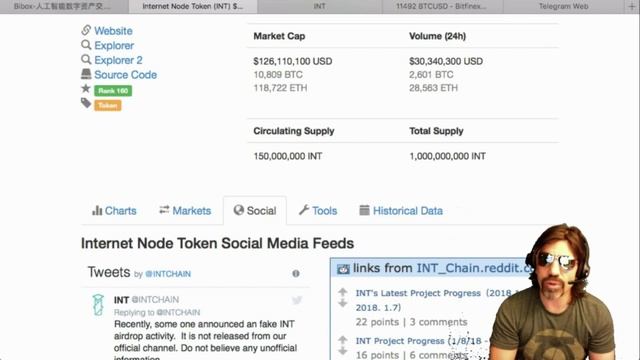
Task: Open the Tools tab
Action: [318, 211]
